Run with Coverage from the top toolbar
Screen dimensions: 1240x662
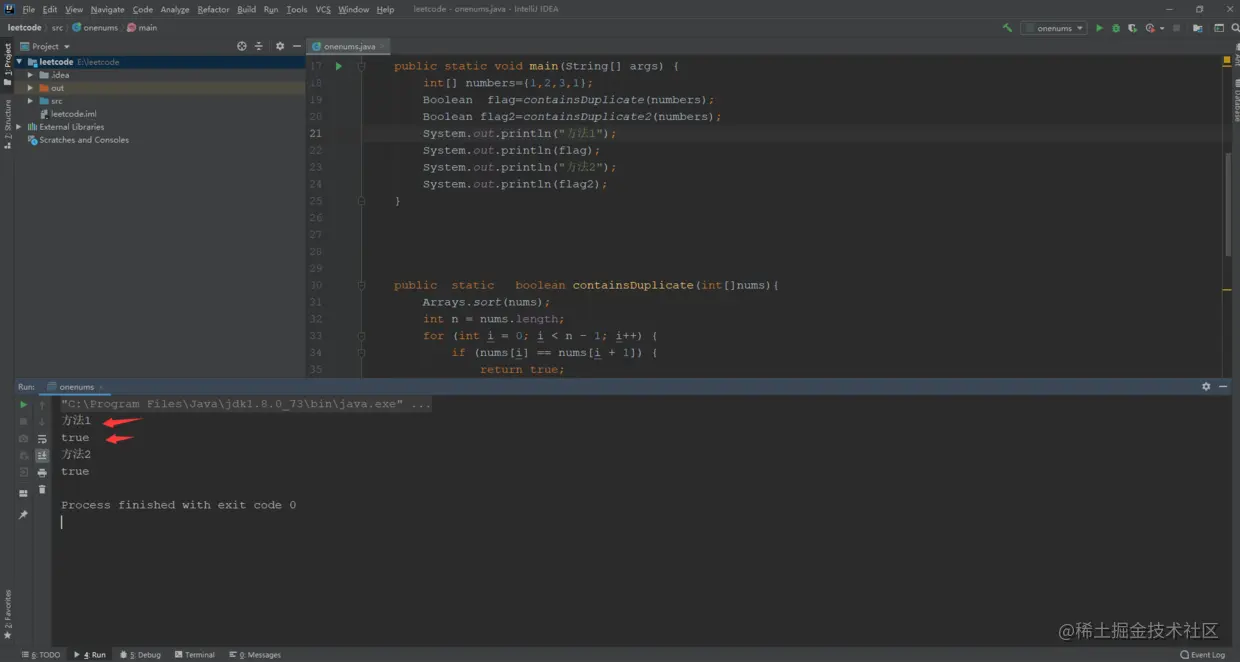pos(1133,28)
